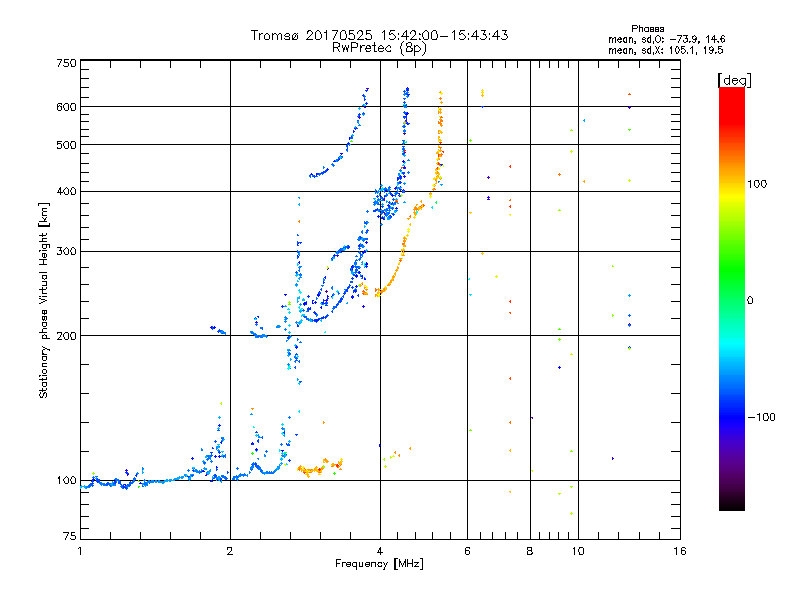Viewport: 800px width, 600px height.
Task: Click the colorbar tick label '-100'
Action: [x=761, y=417]
